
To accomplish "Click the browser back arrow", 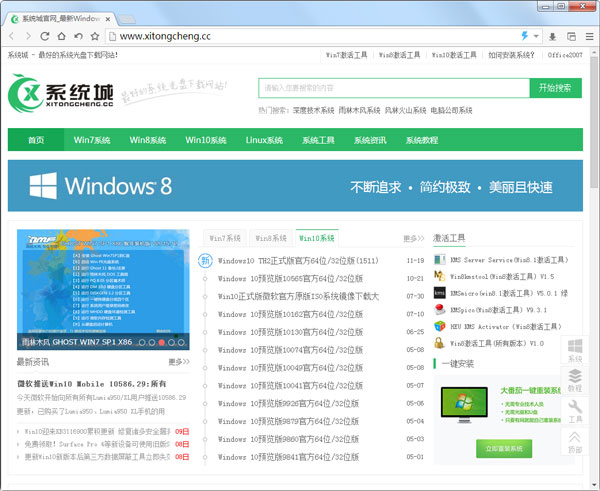I will click(x=11, y=36).
